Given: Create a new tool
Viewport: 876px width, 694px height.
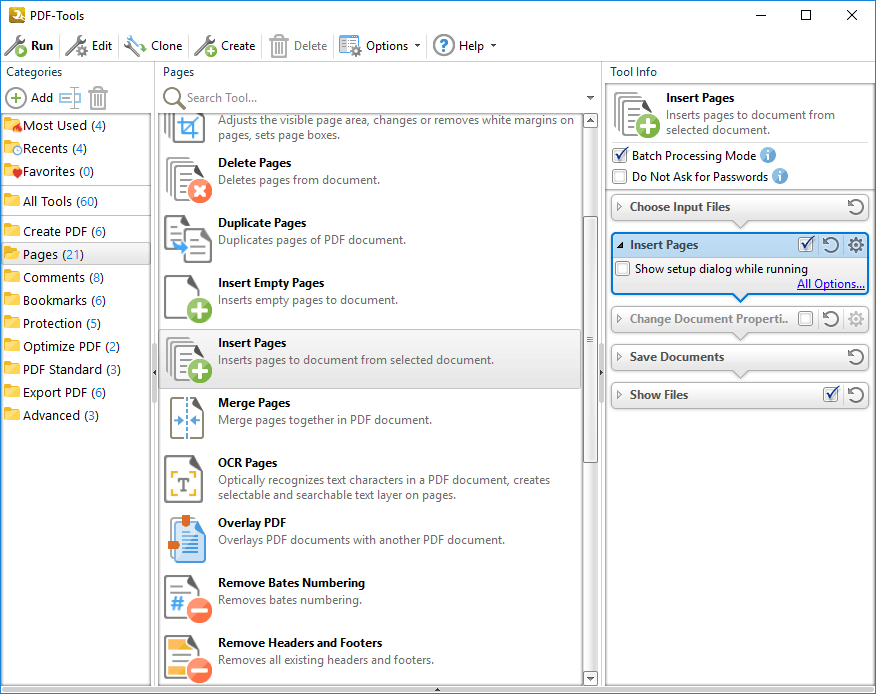Looking at the screenshot, I should (225, 46).
